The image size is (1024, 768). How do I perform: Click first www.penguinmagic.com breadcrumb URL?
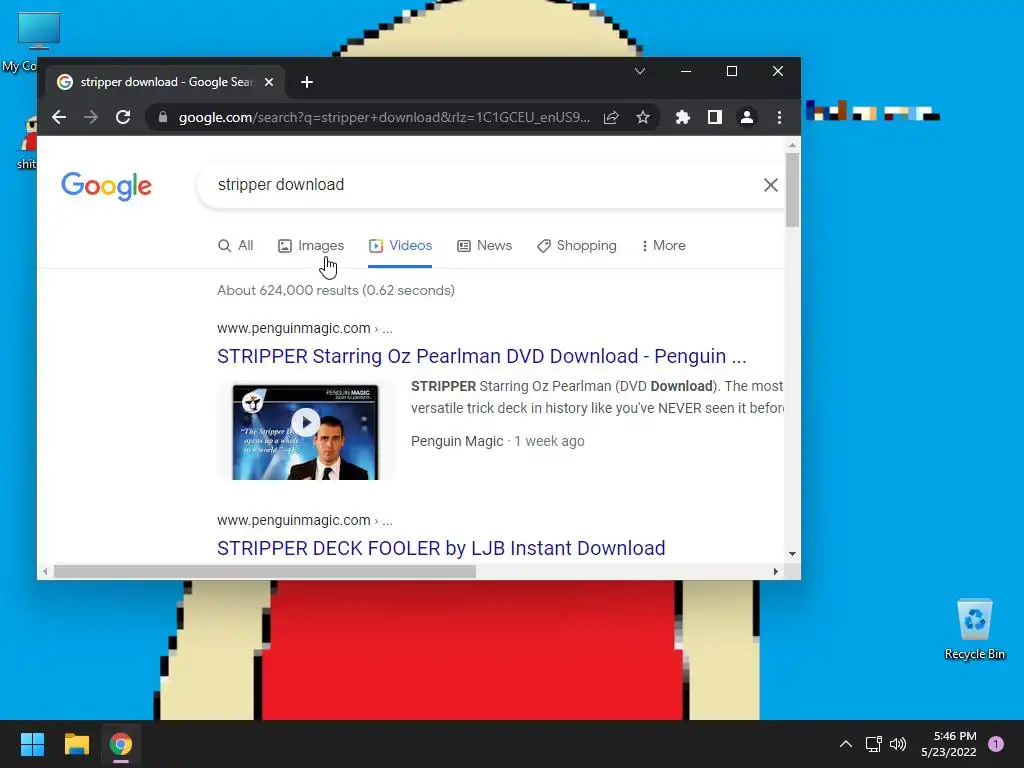[x=304, y=328]
